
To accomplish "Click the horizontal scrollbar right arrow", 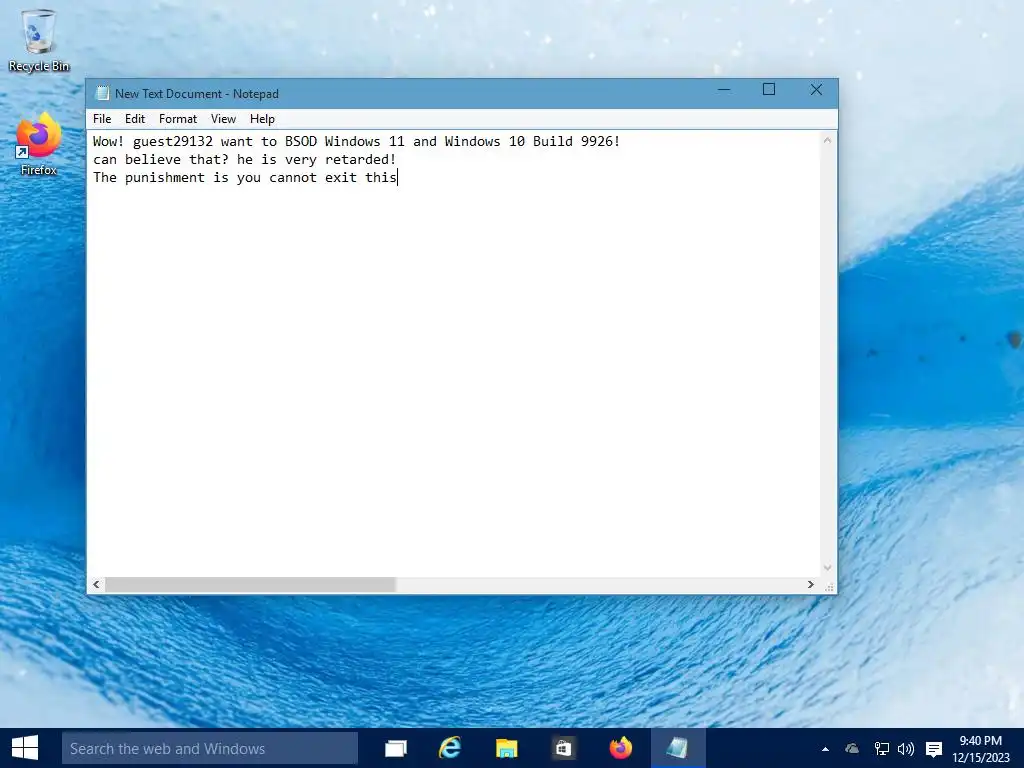I will coord(810,584).
